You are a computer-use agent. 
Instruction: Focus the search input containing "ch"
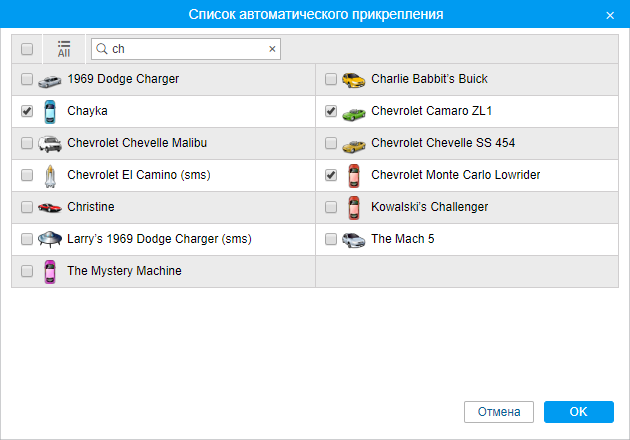pos(185,49)
